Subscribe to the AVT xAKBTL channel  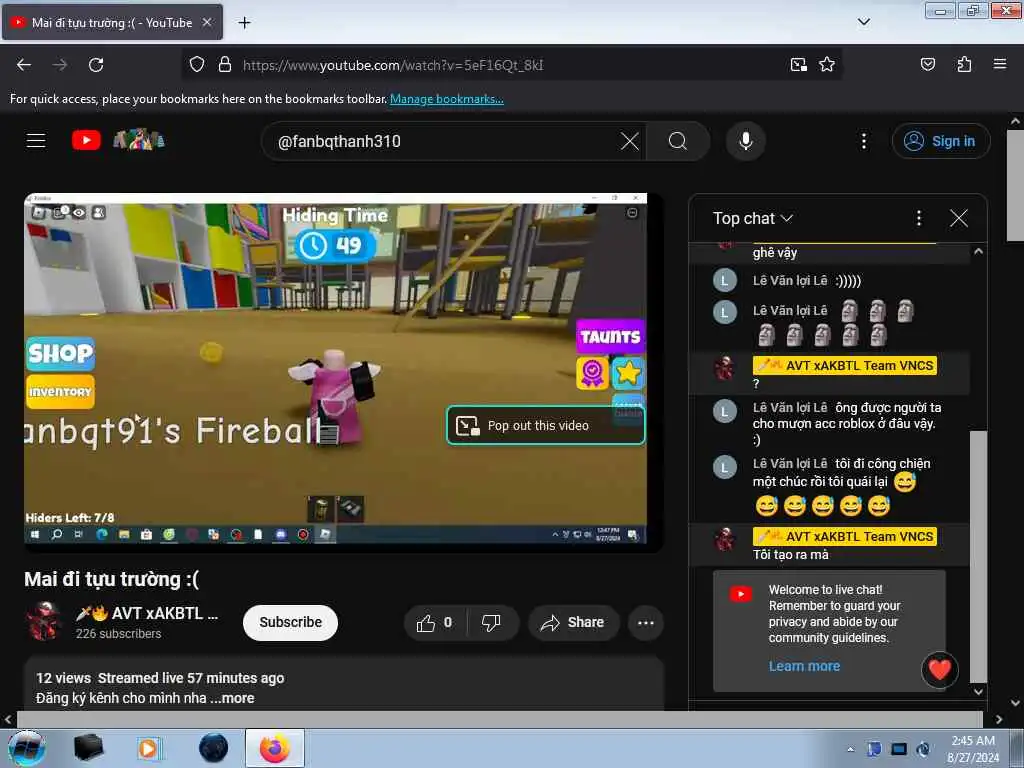290,622
